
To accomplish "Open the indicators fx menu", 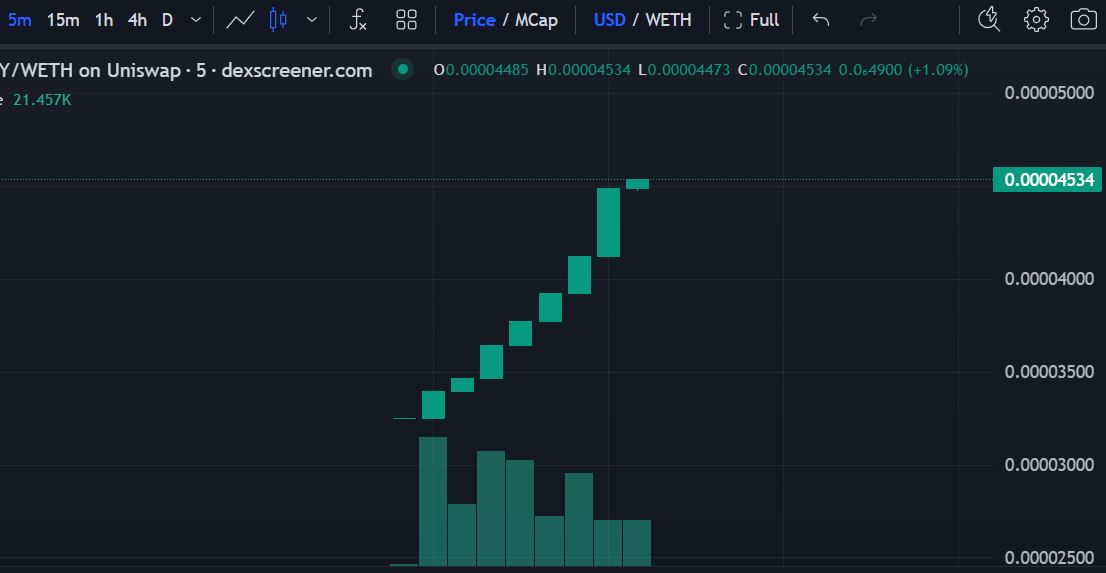I will [358, 20].
